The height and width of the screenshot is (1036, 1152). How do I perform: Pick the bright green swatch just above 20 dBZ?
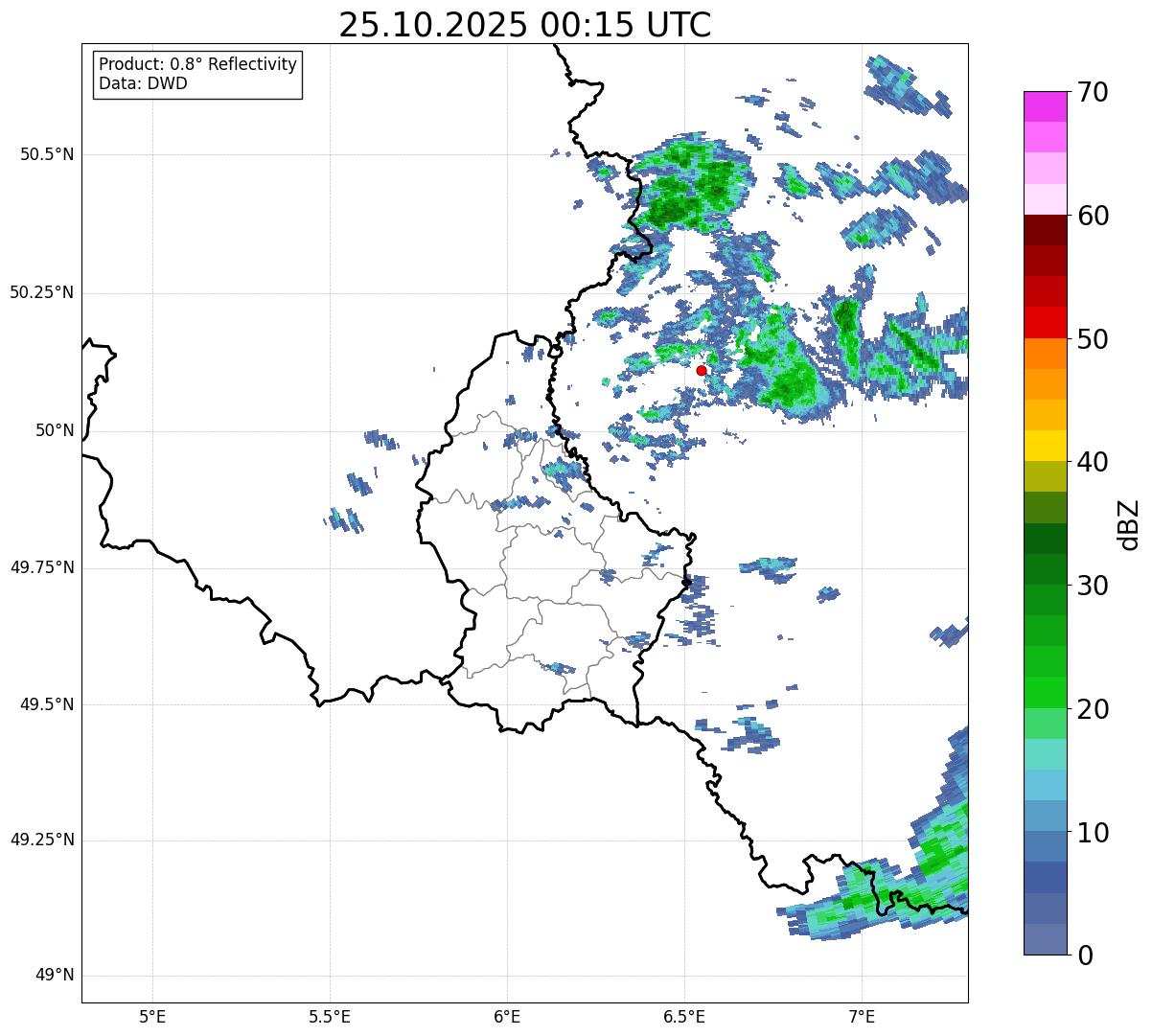click(x=1045, y=693)
